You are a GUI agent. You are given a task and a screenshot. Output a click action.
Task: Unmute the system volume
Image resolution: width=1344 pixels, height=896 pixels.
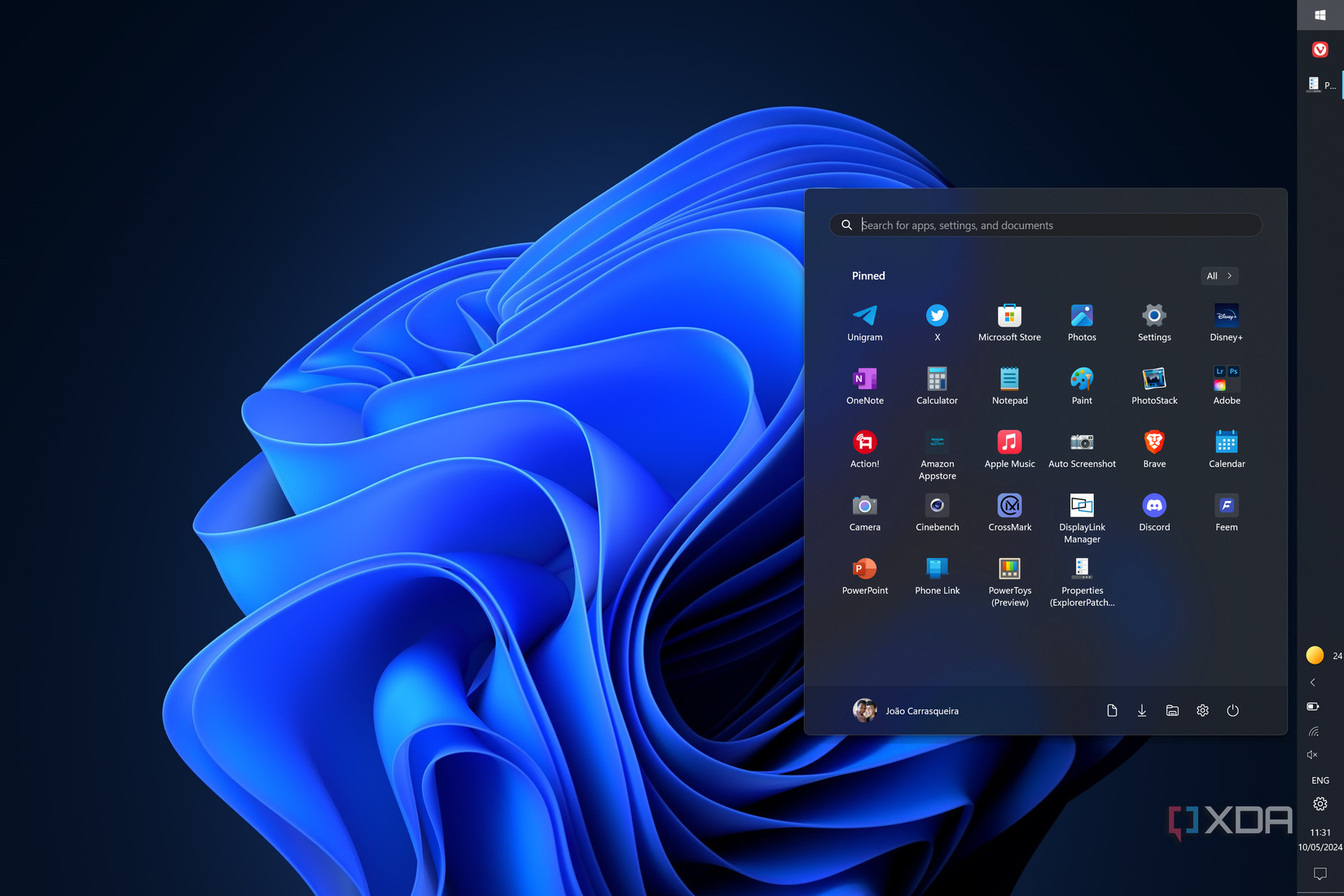pos(1312,754)
